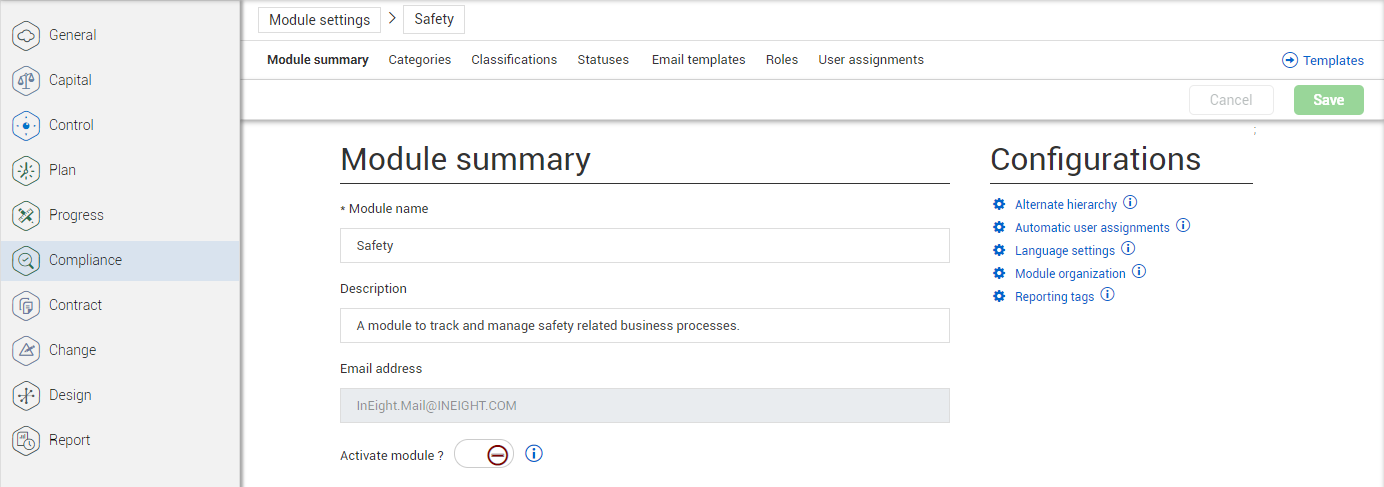Click the Plan module icon

(26, 171)
